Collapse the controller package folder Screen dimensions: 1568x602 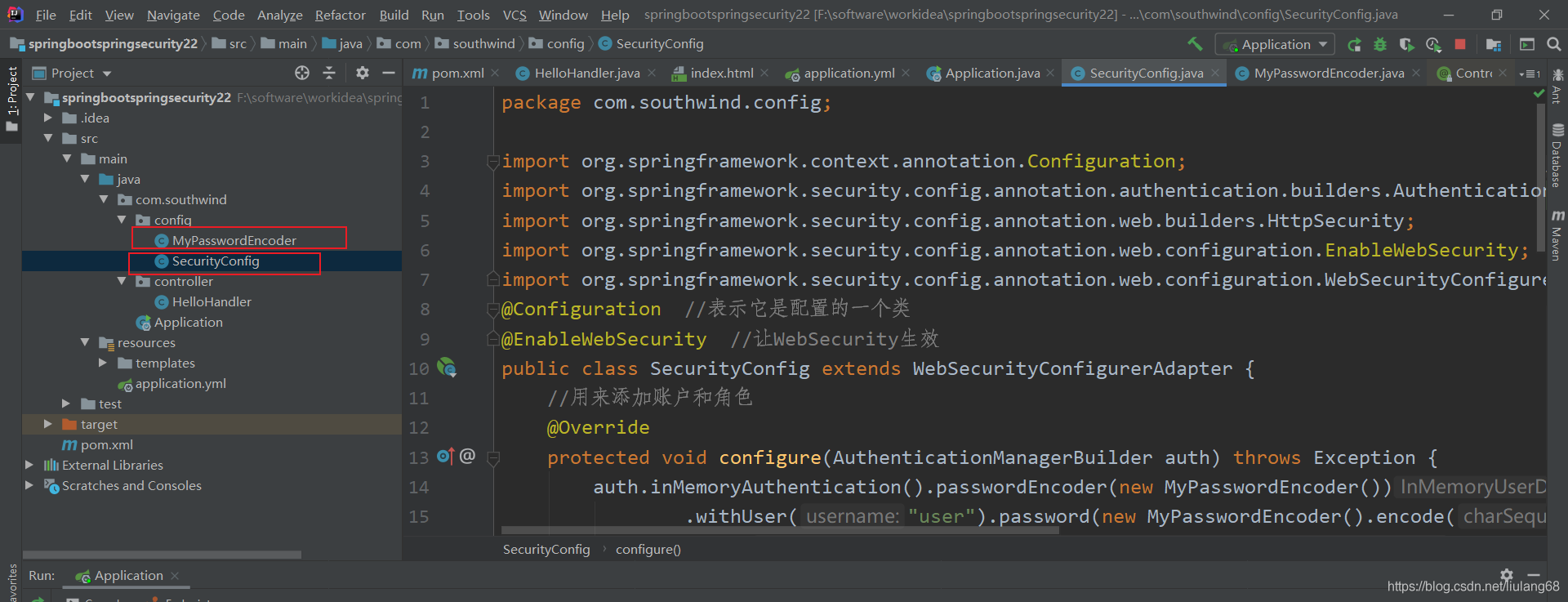(x=122, y=281)
